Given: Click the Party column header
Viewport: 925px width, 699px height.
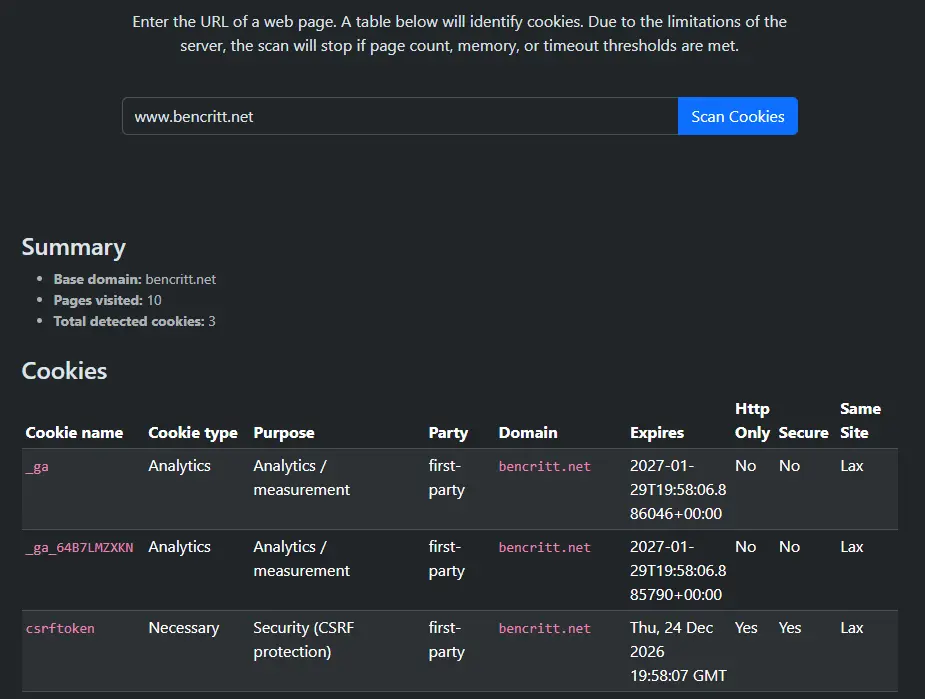Looking at the screenshot, I should (448, 433).
